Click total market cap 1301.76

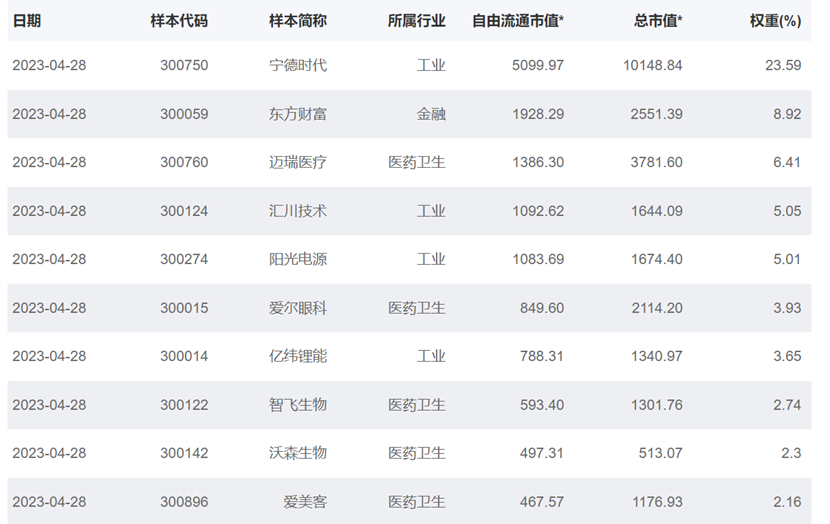(656, 405)
